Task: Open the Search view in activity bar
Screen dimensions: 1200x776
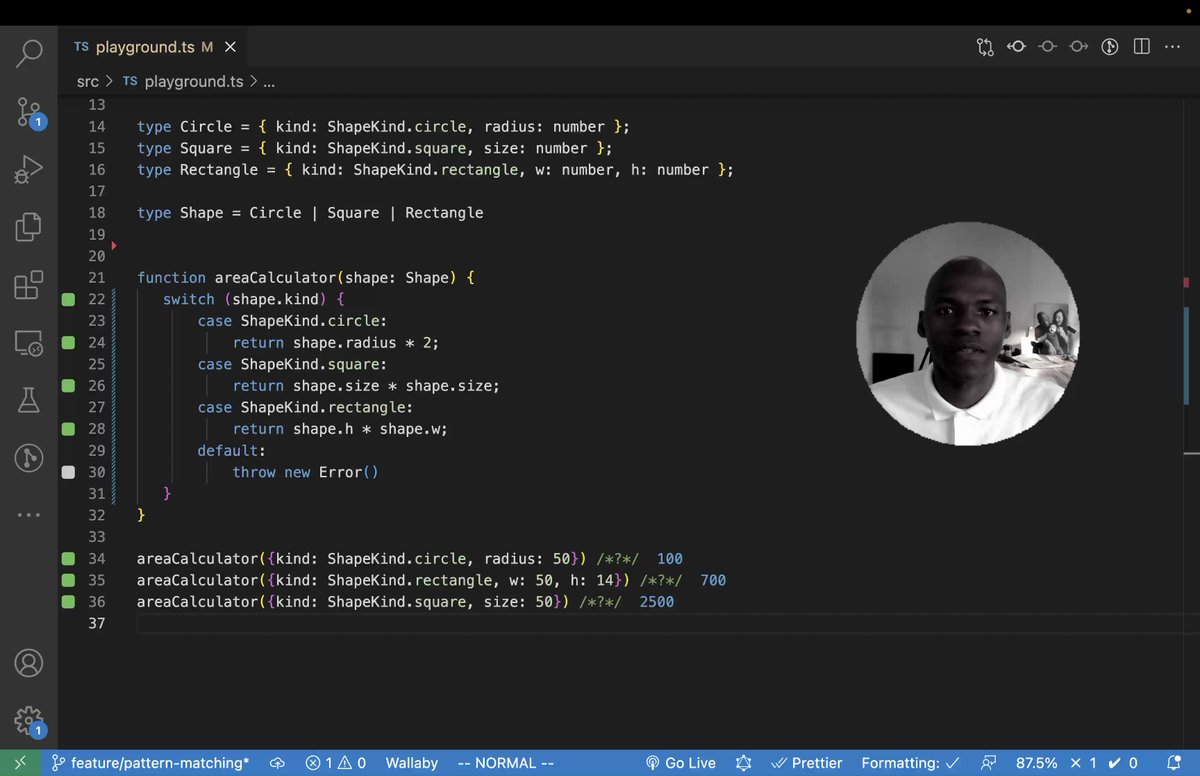Action: click(x=28, y=53)
